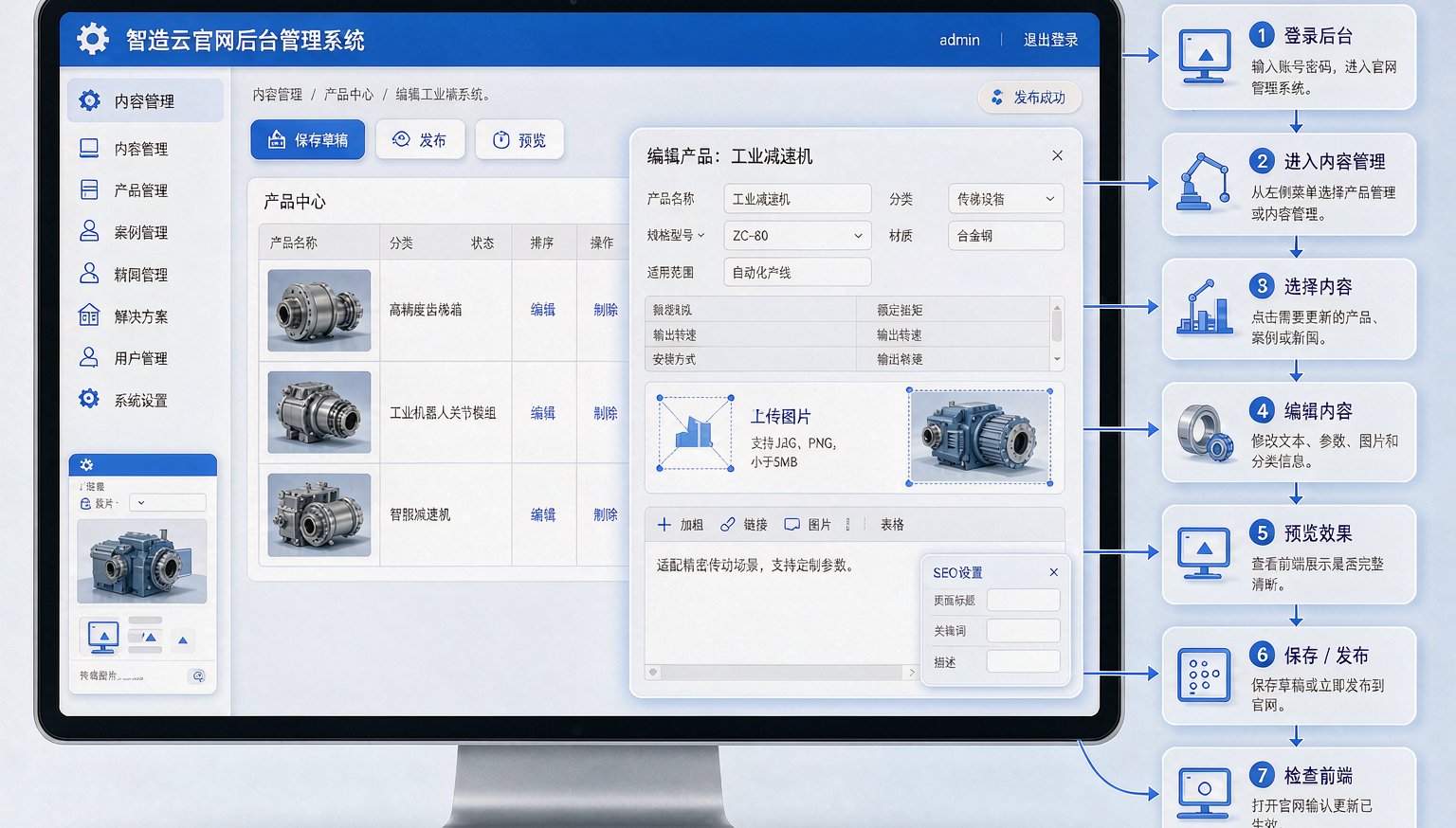Click the 安装方式 parameter cell
1456x828 pixels.
751,359
